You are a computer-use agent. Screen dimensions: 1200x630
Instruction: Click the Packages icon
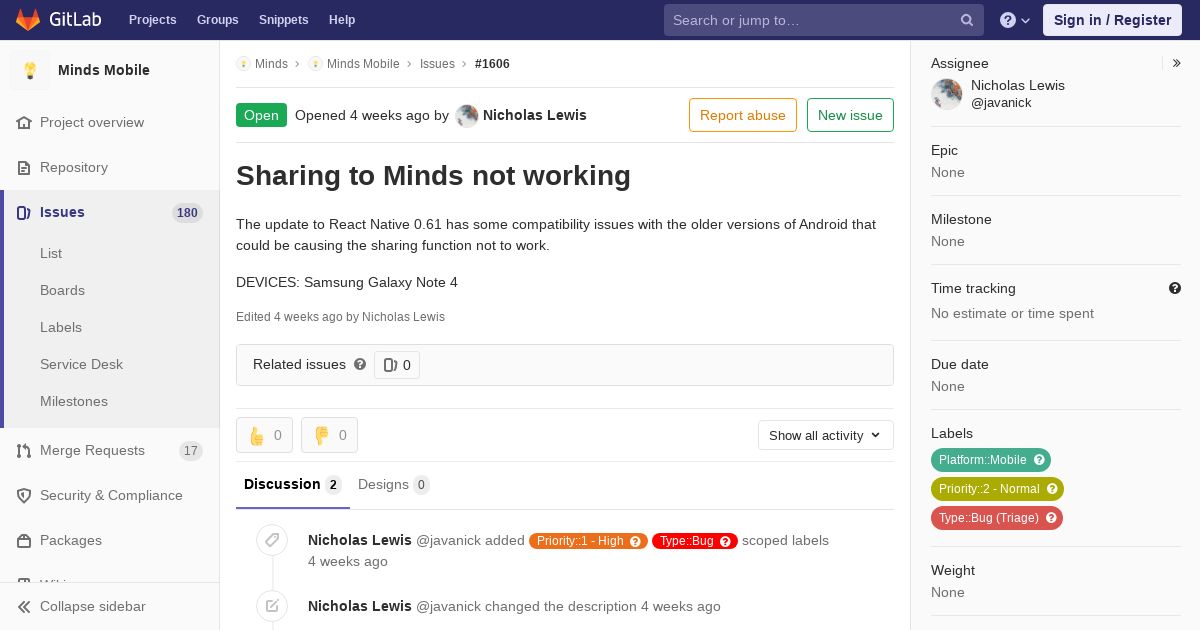[24, 540]
